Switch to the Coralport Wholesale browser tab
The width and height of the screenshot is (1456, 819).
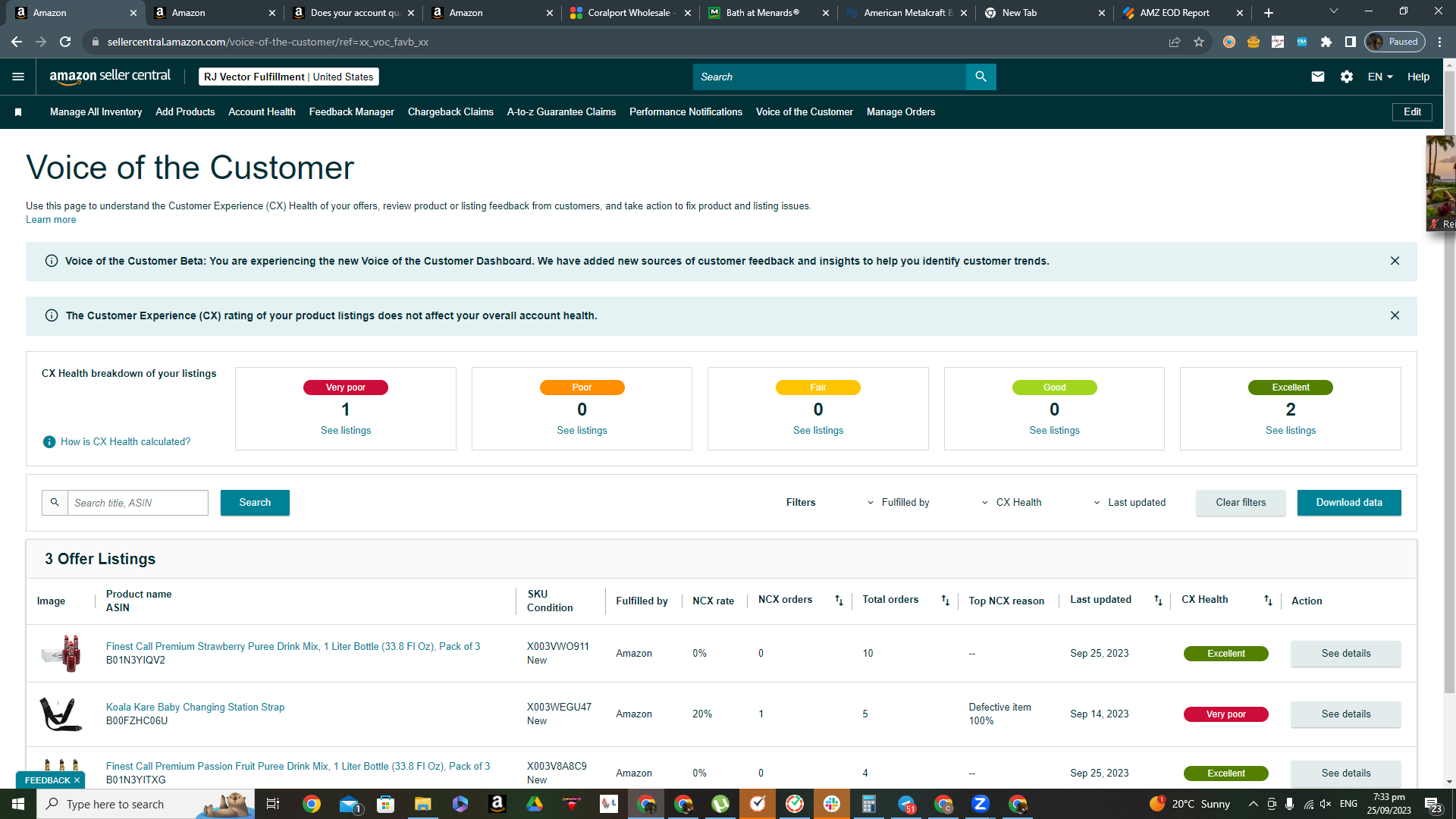[630, 13]
